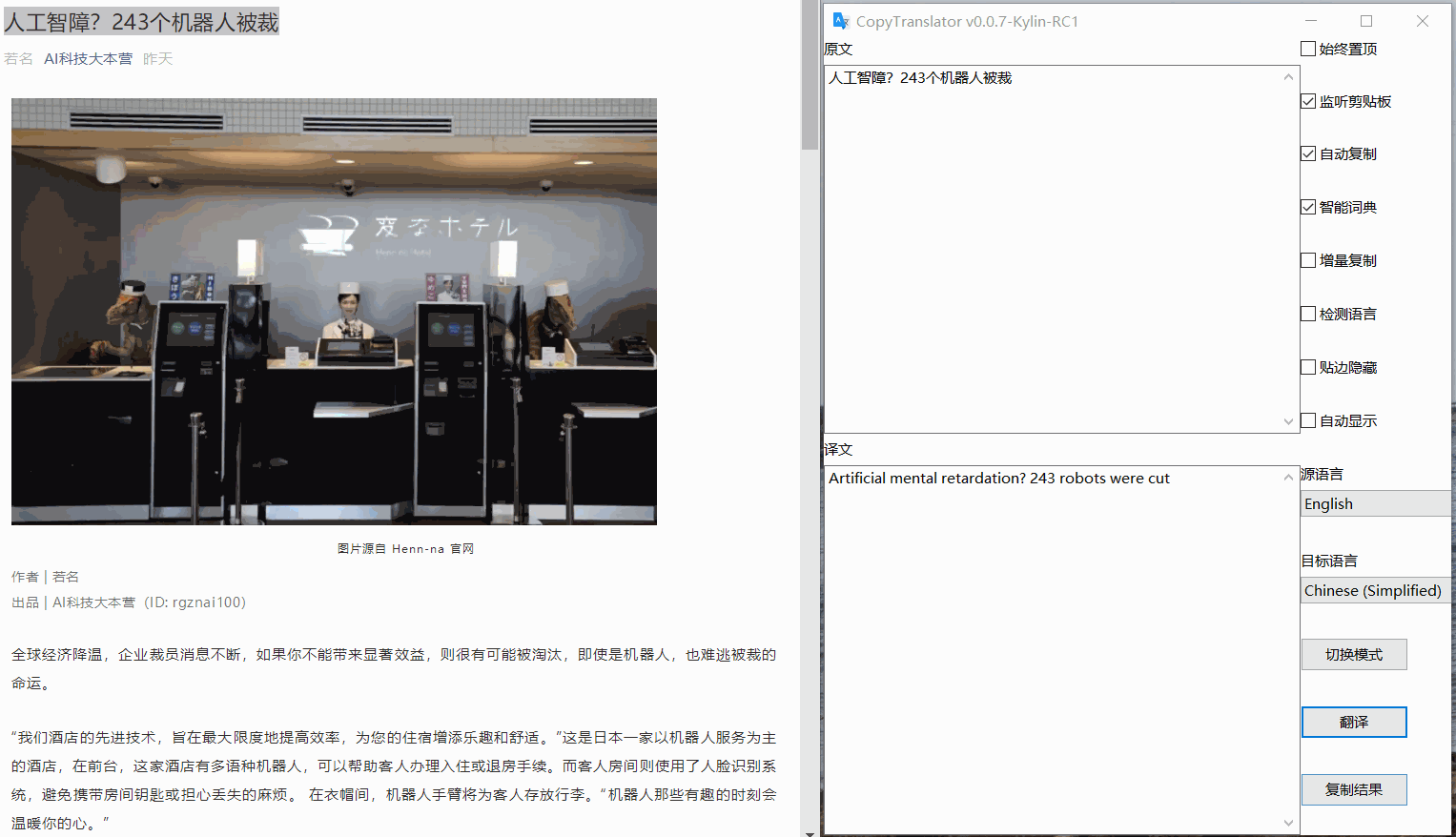The height and width of the screenshot is (837, 1456).
Task: Click the 原文 label in CopyTranslator
Action: click(838, 49)
